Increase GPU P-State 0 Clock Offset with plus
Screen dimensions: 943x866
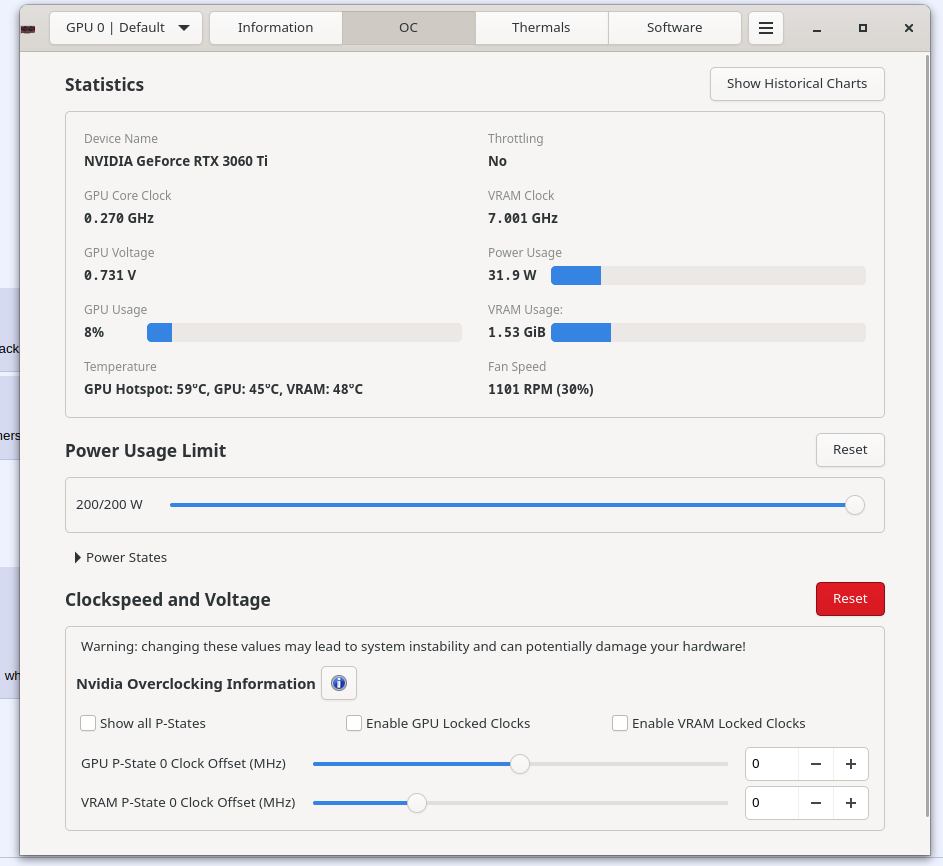coord(850,764)
